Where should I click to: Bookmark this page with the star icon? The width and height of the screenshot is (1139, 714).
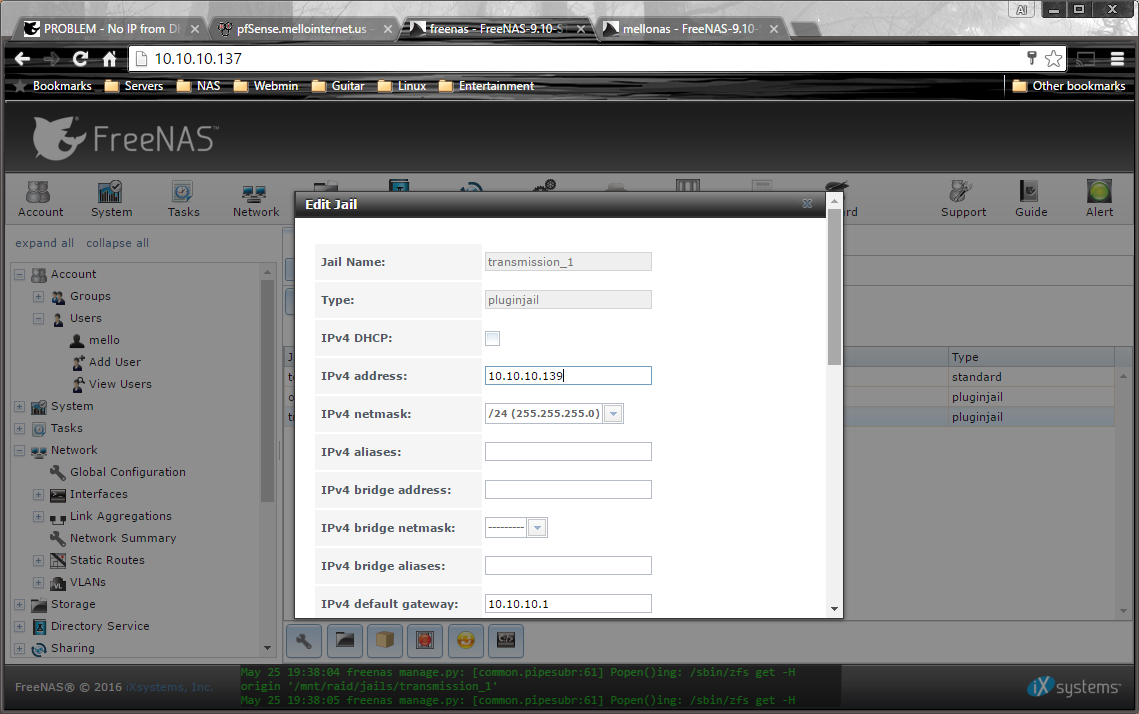(1053, 59)
